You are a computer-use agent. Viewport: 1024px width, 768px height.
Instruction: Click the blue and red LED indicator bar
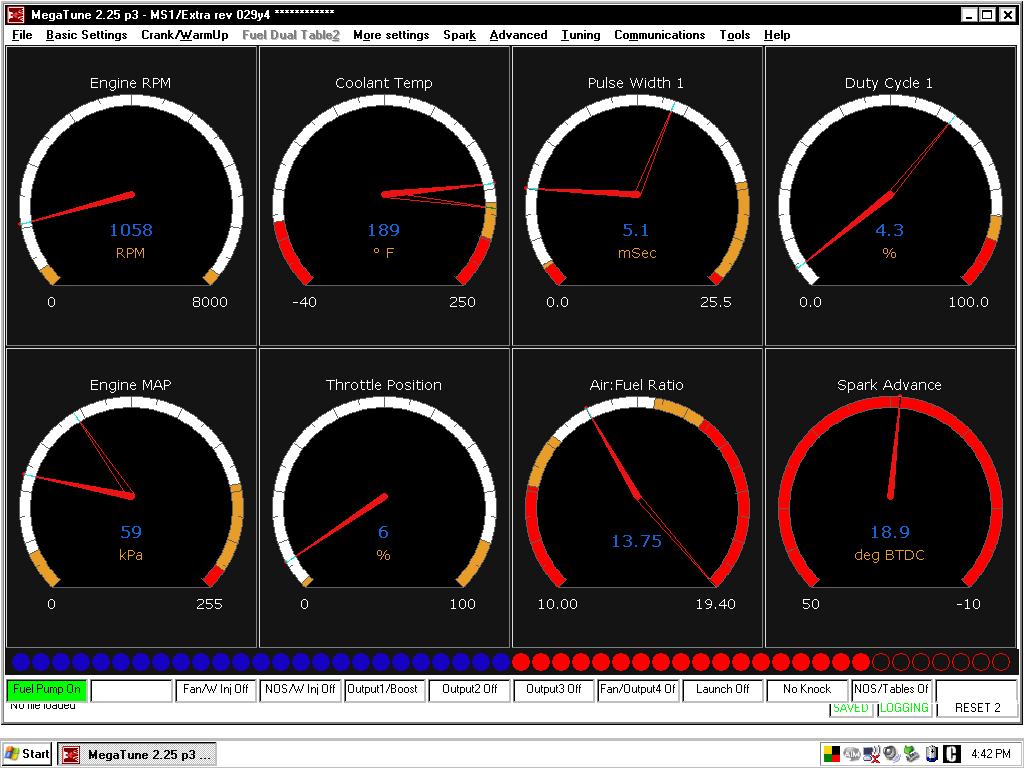(512, 662)
